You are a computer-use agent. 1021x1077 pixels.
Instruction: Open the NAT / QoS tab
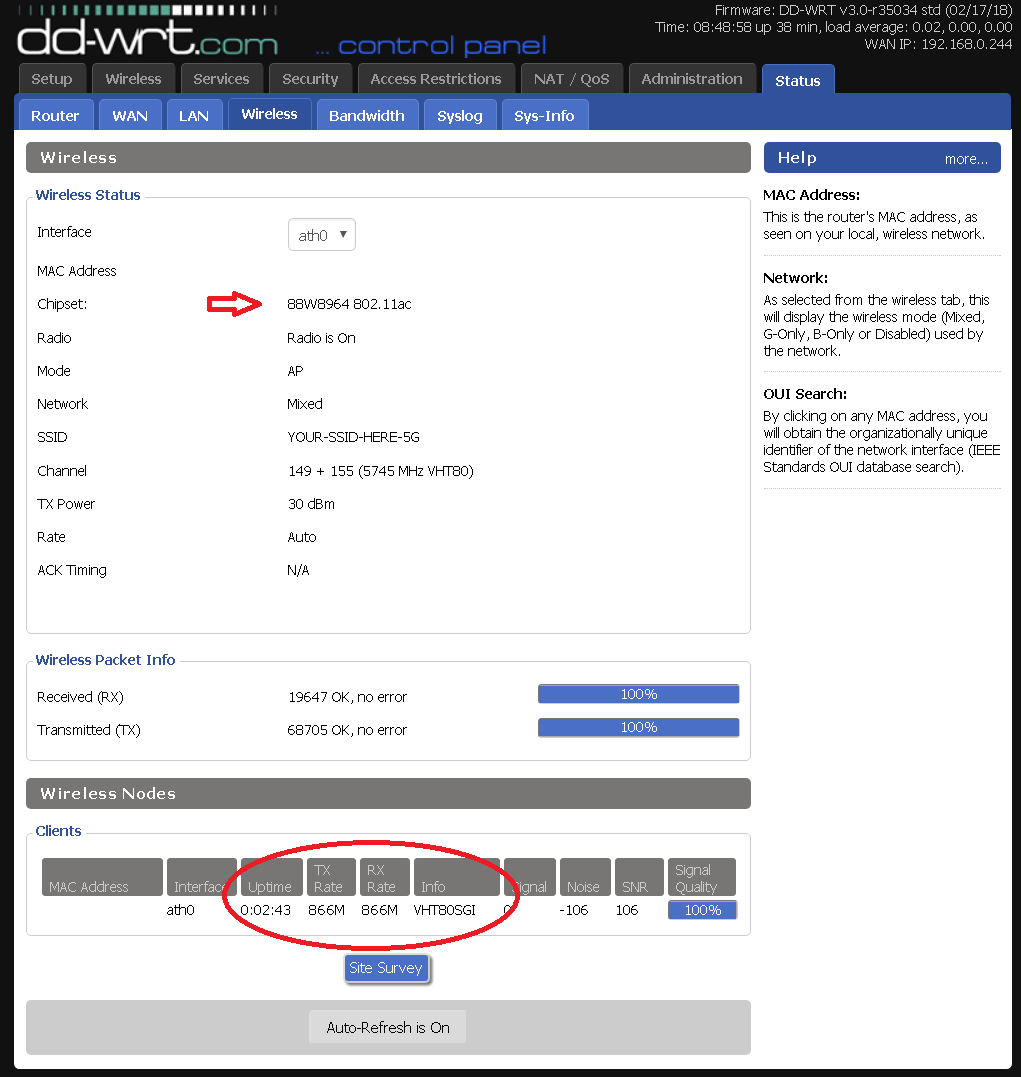572,79
